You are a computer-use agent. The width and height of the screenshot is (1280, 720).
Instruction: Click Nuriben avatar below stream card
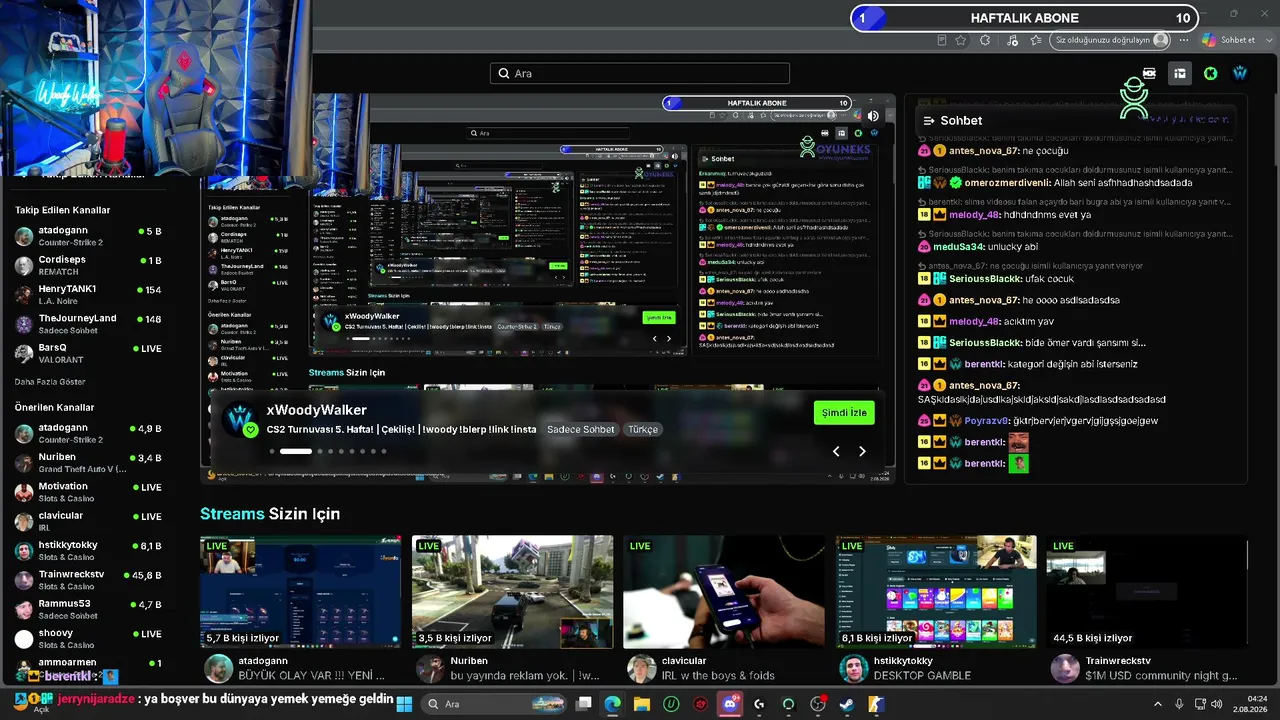click(x=430, y=668)
